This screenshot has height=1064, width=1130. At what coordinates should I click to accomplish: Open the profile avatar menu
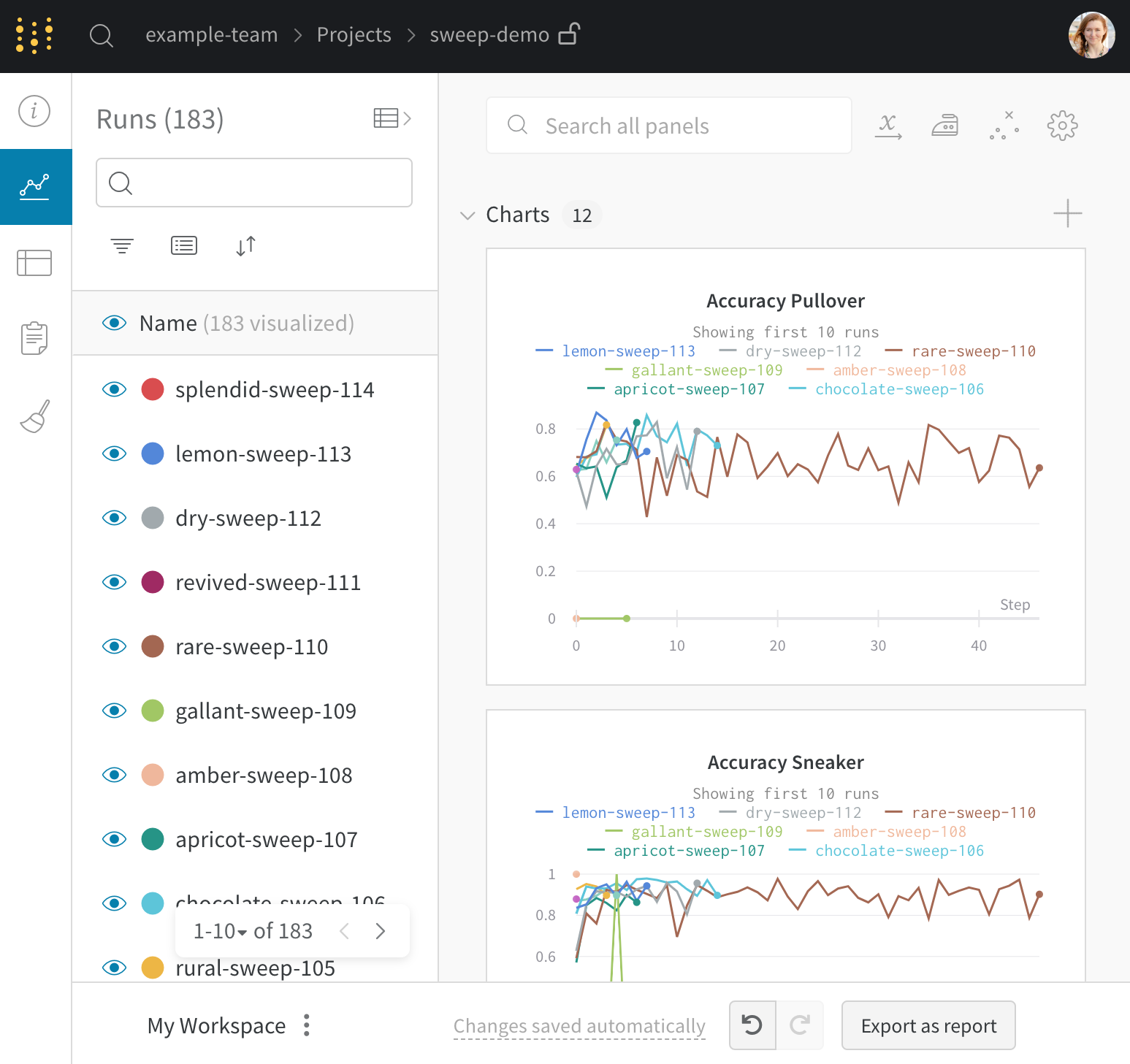(1091, 35)
